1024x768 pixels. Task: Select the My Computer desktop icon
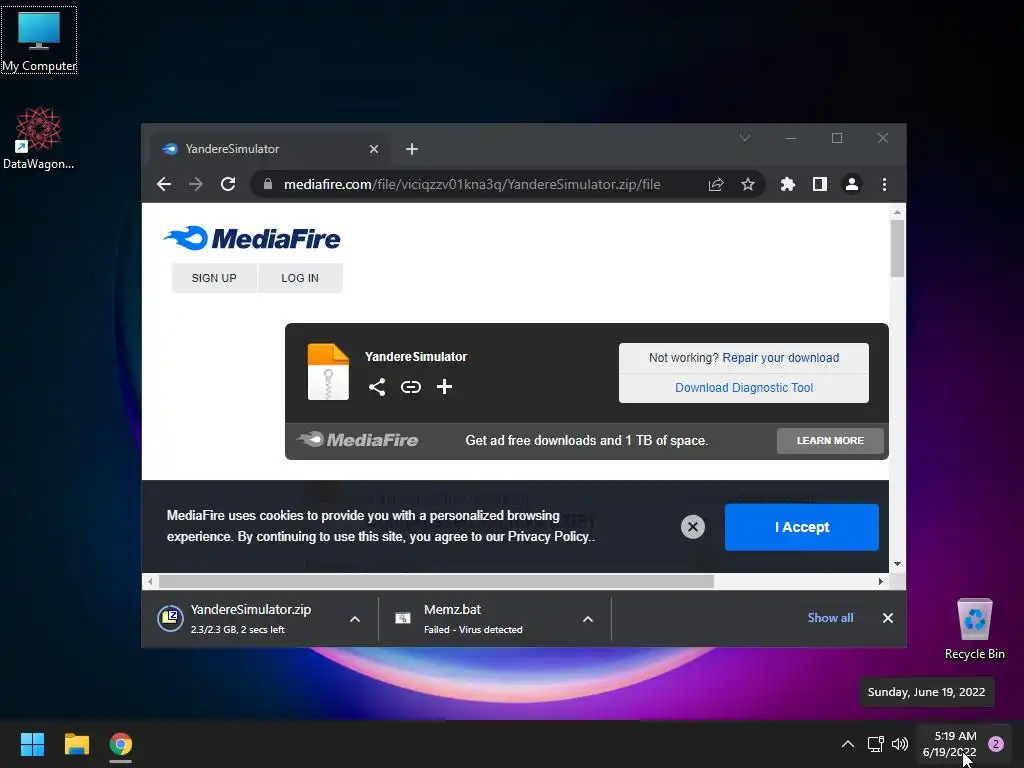click(x=39, y=40)
